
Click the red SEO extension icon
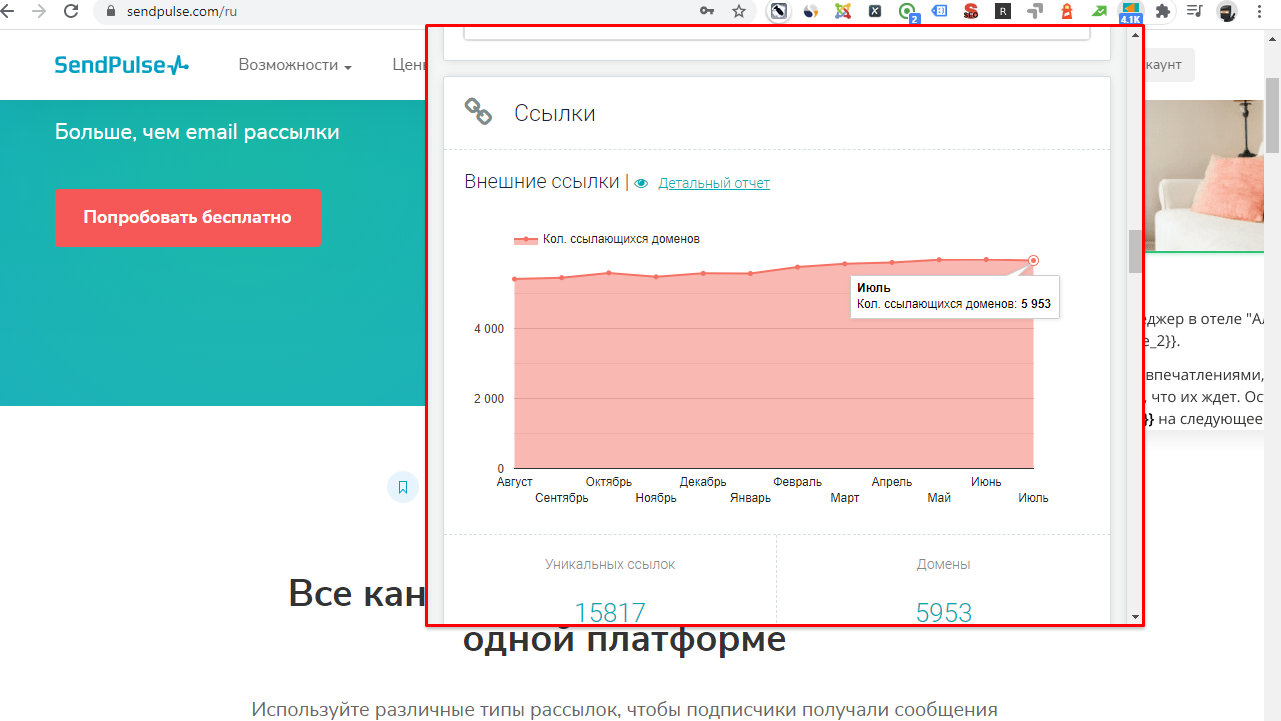pyautogui.click(x=970, y=12)
